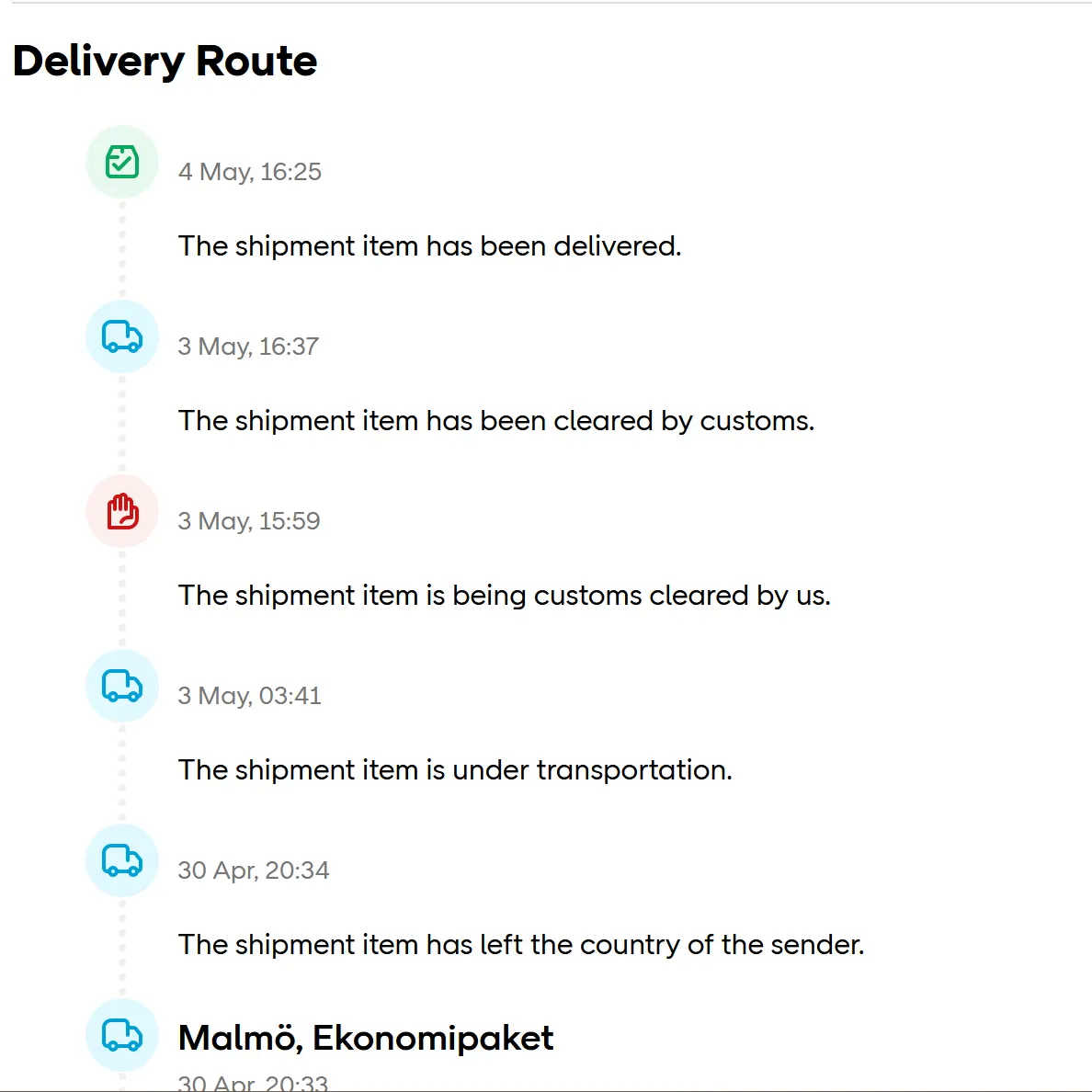
Task: Click the truck icon beside 3 May, 03:41
Action: click(x=122, y=686)
